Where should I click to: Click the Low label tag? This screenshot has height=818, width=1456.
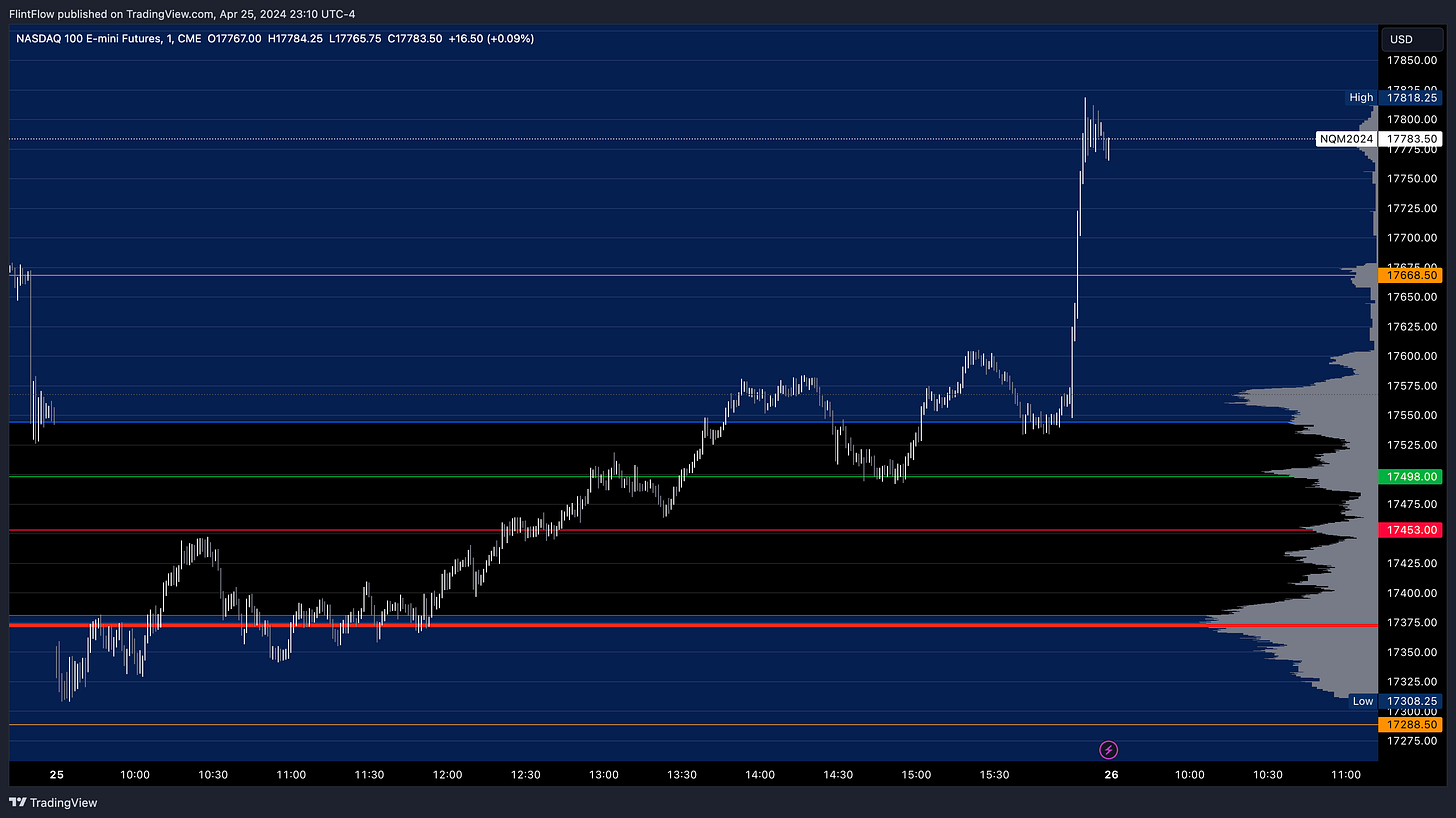click(1363, 701)
